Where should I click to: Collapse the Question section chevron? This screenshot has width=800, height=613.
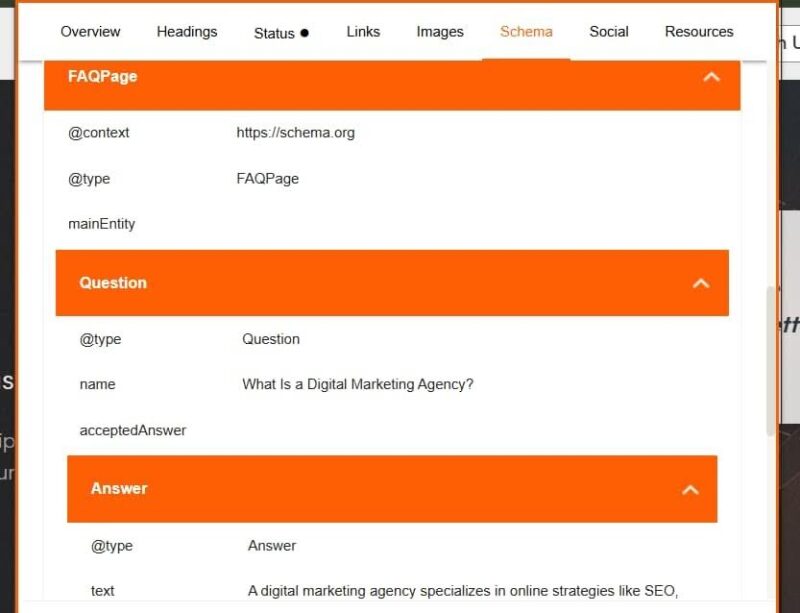(701, 283)
